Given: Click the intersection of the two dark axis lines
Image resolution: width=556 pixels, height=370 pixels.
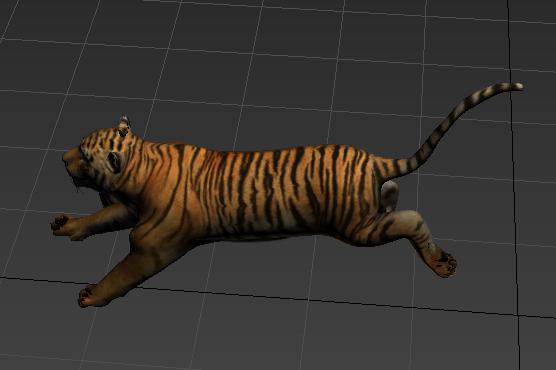Looking at the screenshot, I should [x=518, y=315].
